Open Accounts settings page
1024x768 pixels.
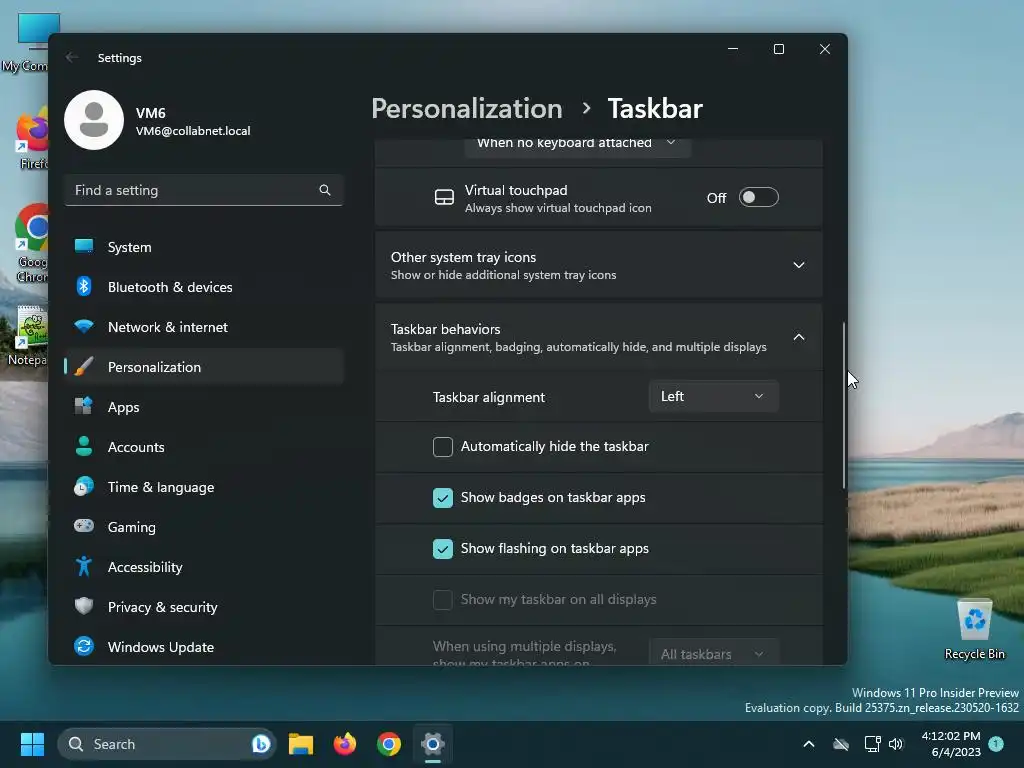[x=204, y=447]
